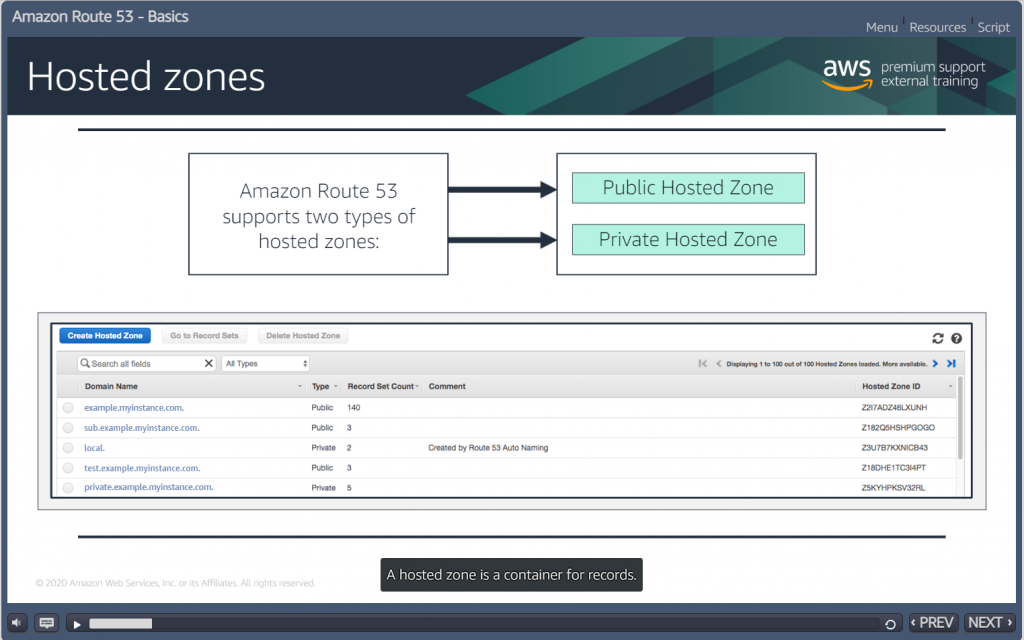Select radio button for private.example.myinstance.com
Viewport: 1024px width, 640px height.
coord(68,488)
